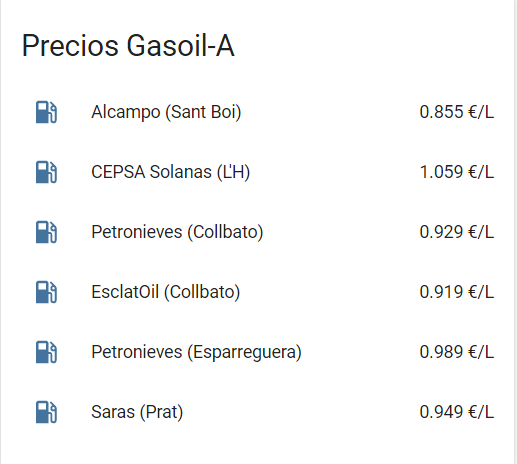
Task: Click the gas pump icon beside CEPSA Solanas (L'H)
Action: [46, 172]
